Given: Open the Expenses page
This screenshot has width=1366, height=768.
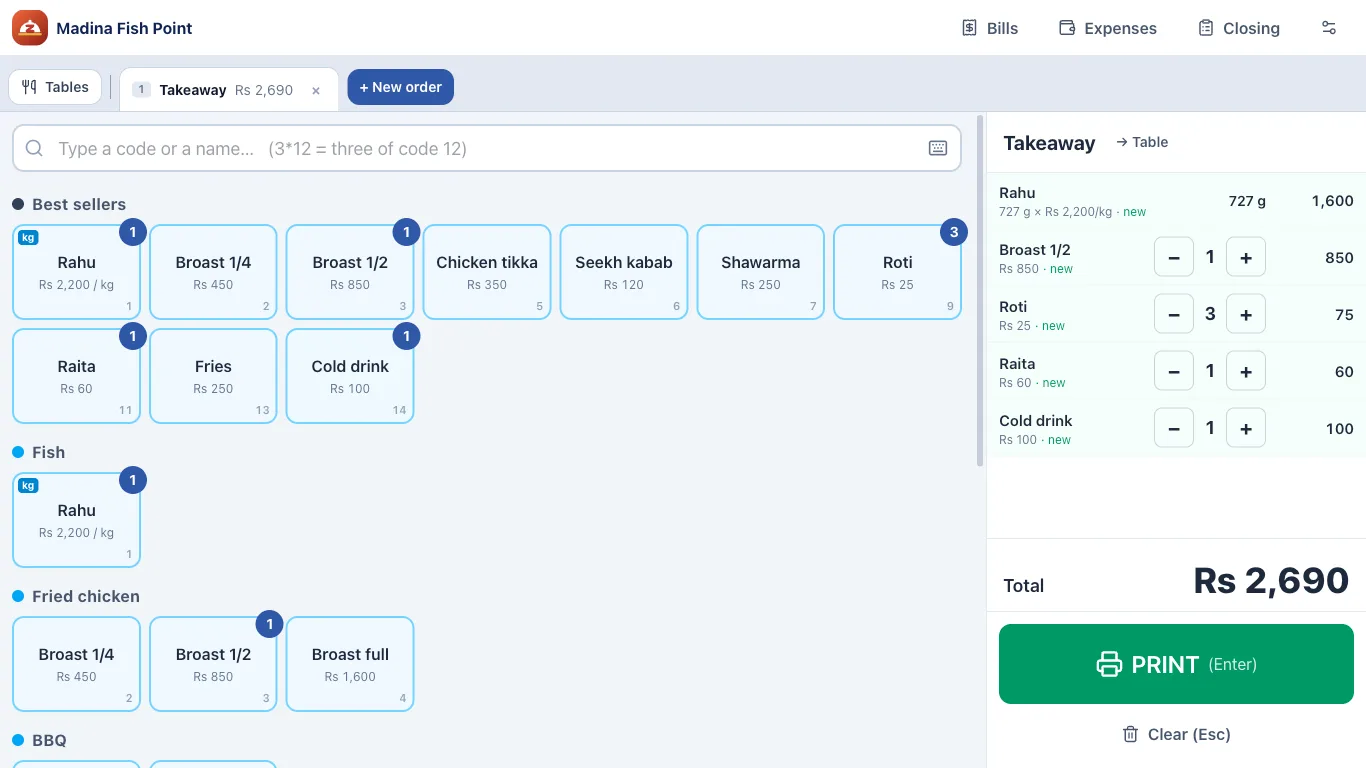Looking at the screenshot, I should (1108, 28).
